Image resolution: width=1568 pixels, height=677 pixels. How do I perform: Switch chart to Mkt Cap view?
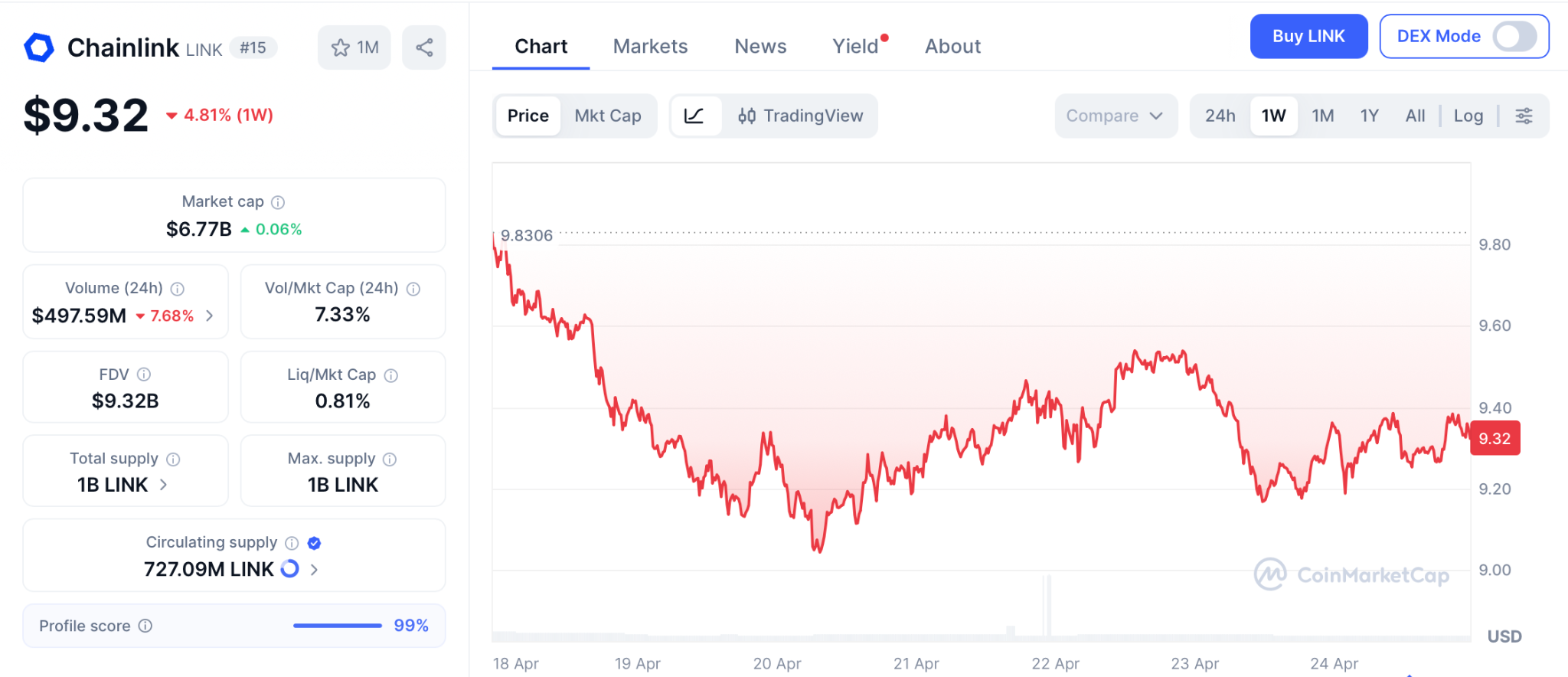[608, 116]
